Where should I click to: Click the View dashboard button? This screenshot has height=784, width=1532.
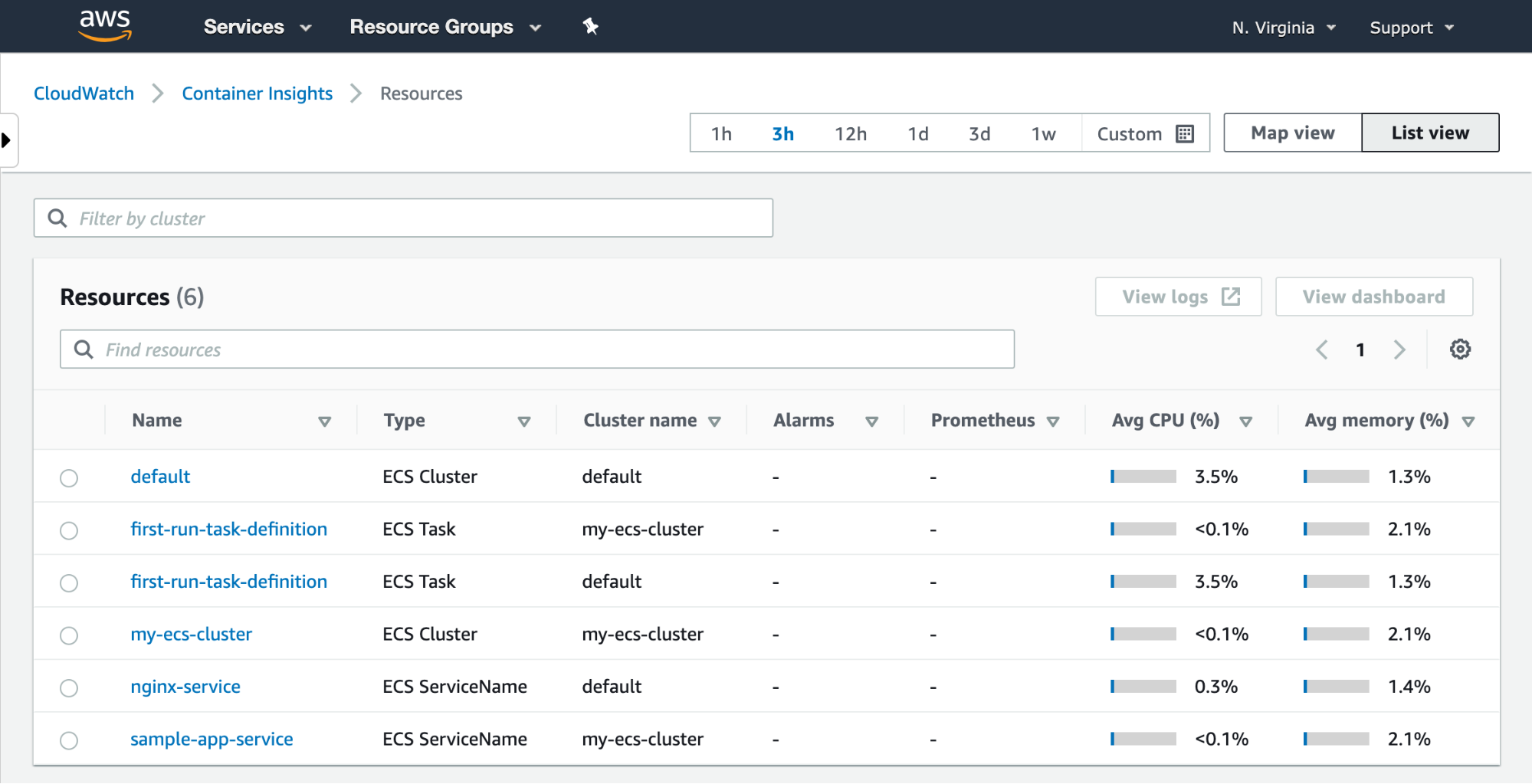1373,296
